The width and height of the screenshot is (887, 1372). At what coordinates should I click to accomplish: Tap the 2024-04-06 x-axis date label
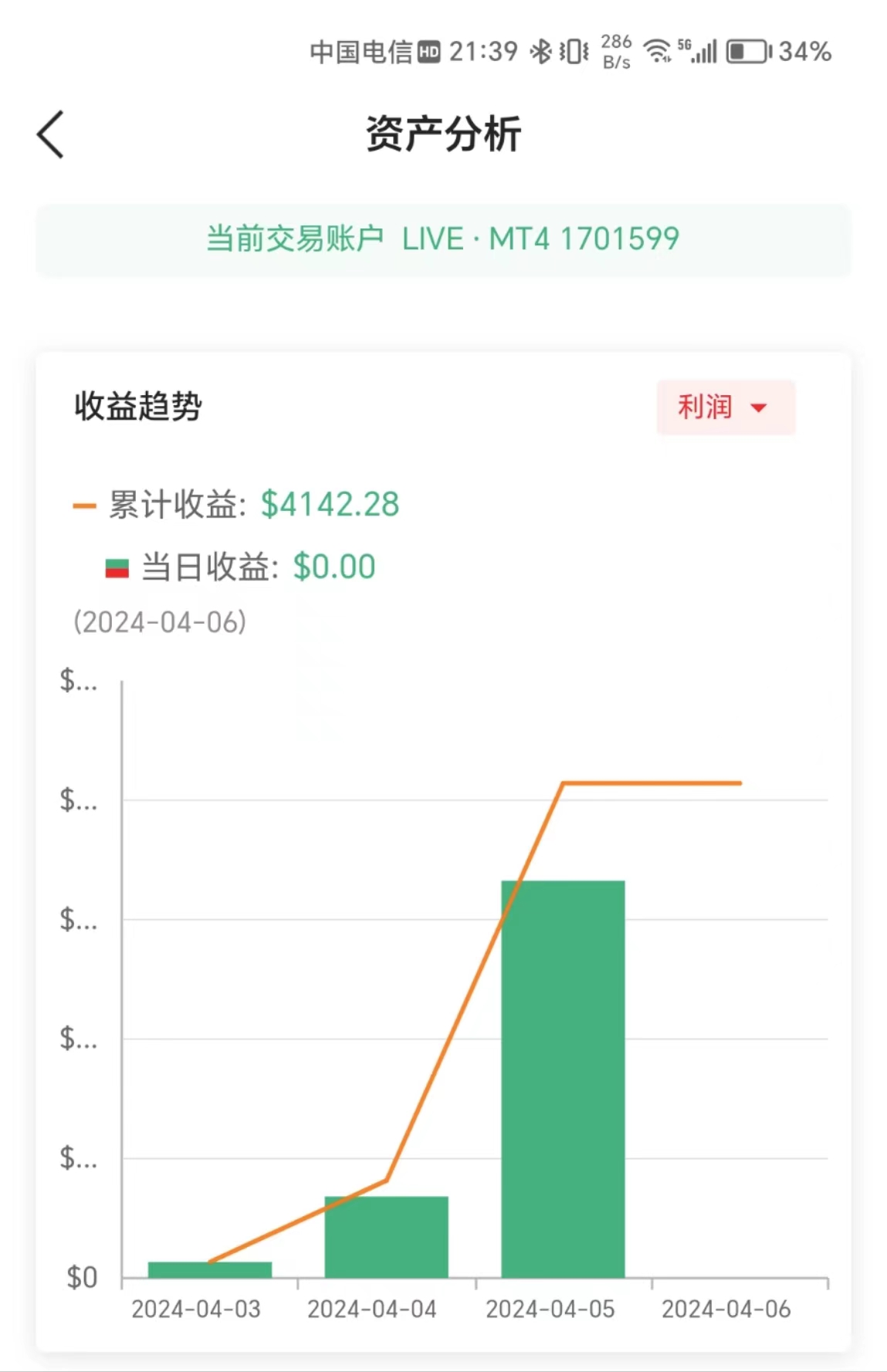(x=726, y=1309)
